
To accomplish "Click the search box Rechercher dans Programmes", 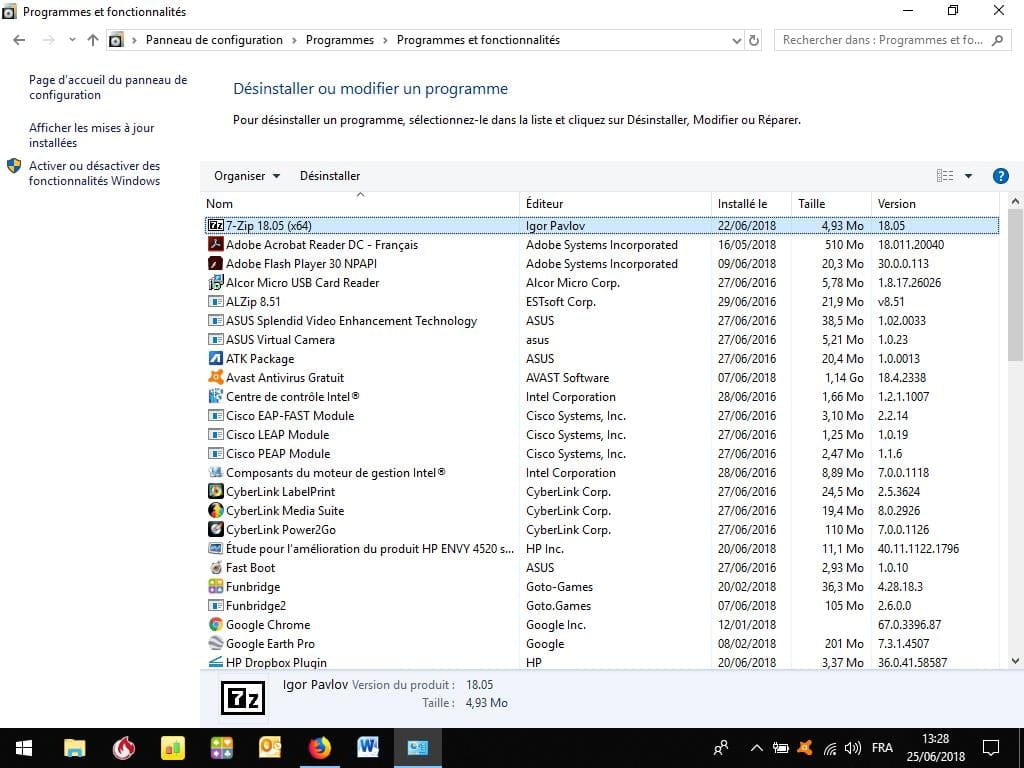I will pyautogui.click(x=892, y=40).
